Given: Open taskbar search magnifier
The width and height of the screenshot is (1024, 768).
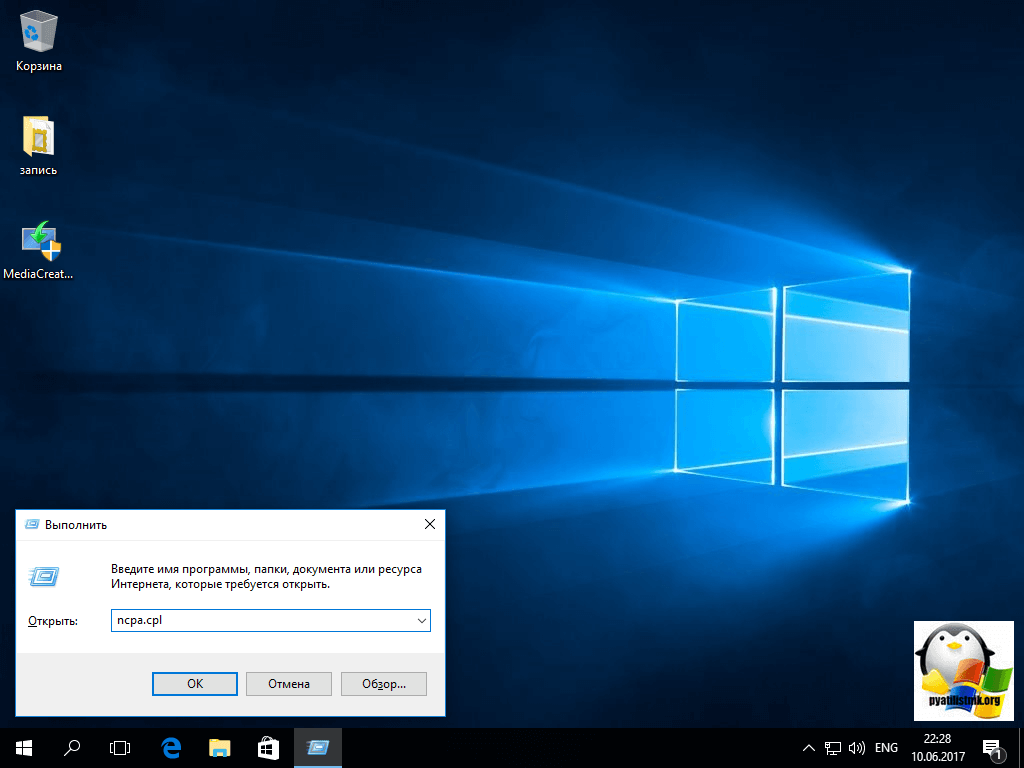Looking at the screenshot, I should 72,748.
